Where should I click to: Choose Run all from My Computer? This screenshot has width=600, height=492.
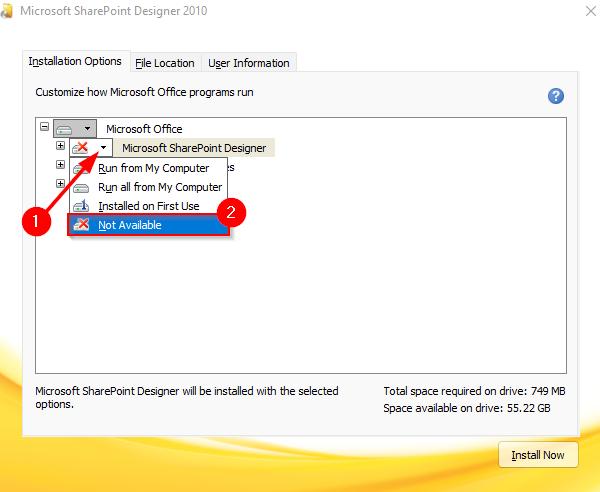click(148, 187)
